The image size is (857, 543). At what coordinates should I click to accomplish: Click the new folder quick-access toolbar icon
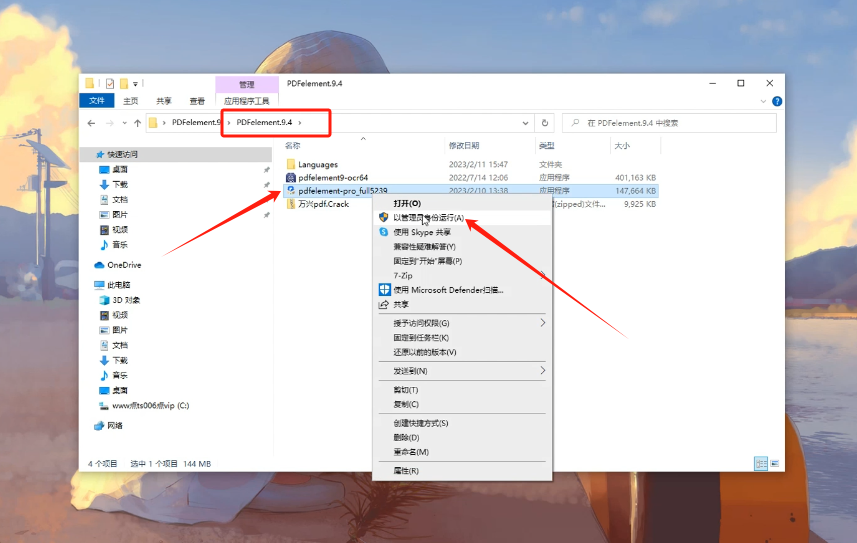[x=124, y=84]
